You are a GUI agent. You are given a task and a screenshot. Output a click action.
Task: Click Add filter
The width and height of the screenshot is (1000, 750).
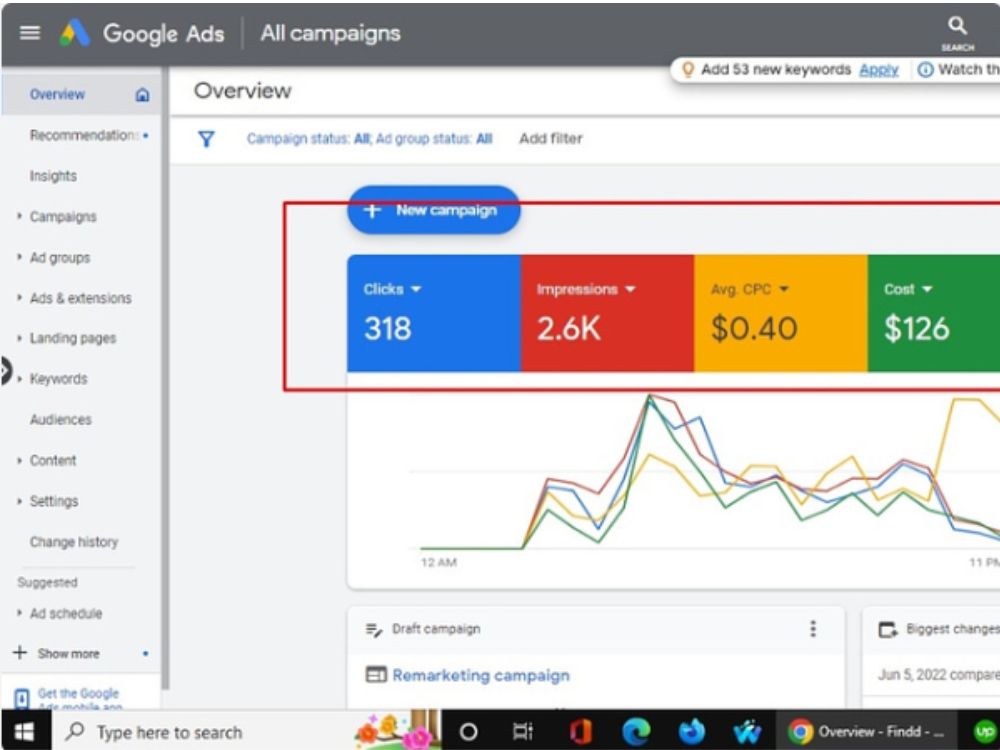[x=550, y=138]
